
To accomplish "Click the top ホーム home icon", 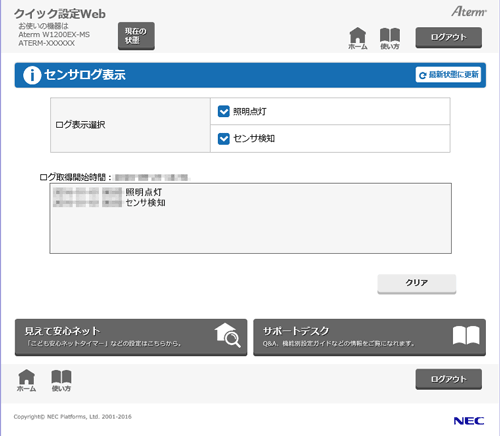I will point(358,38).
